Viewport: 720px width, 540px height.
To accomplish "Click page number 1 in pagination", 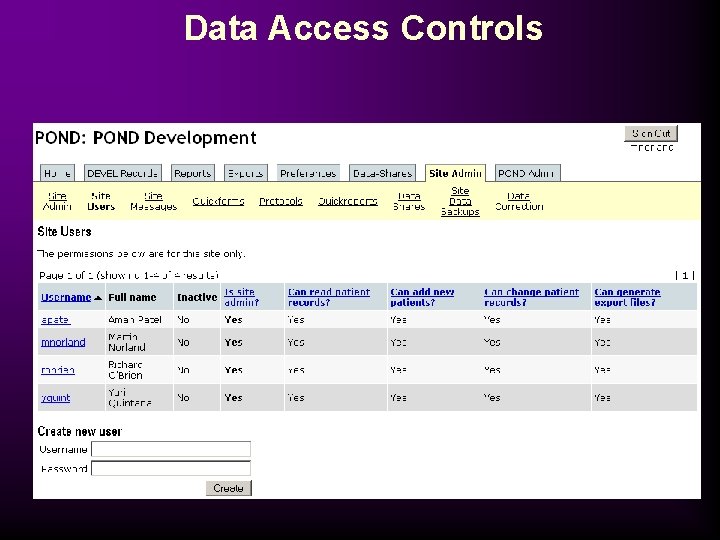I will (685, 276).
